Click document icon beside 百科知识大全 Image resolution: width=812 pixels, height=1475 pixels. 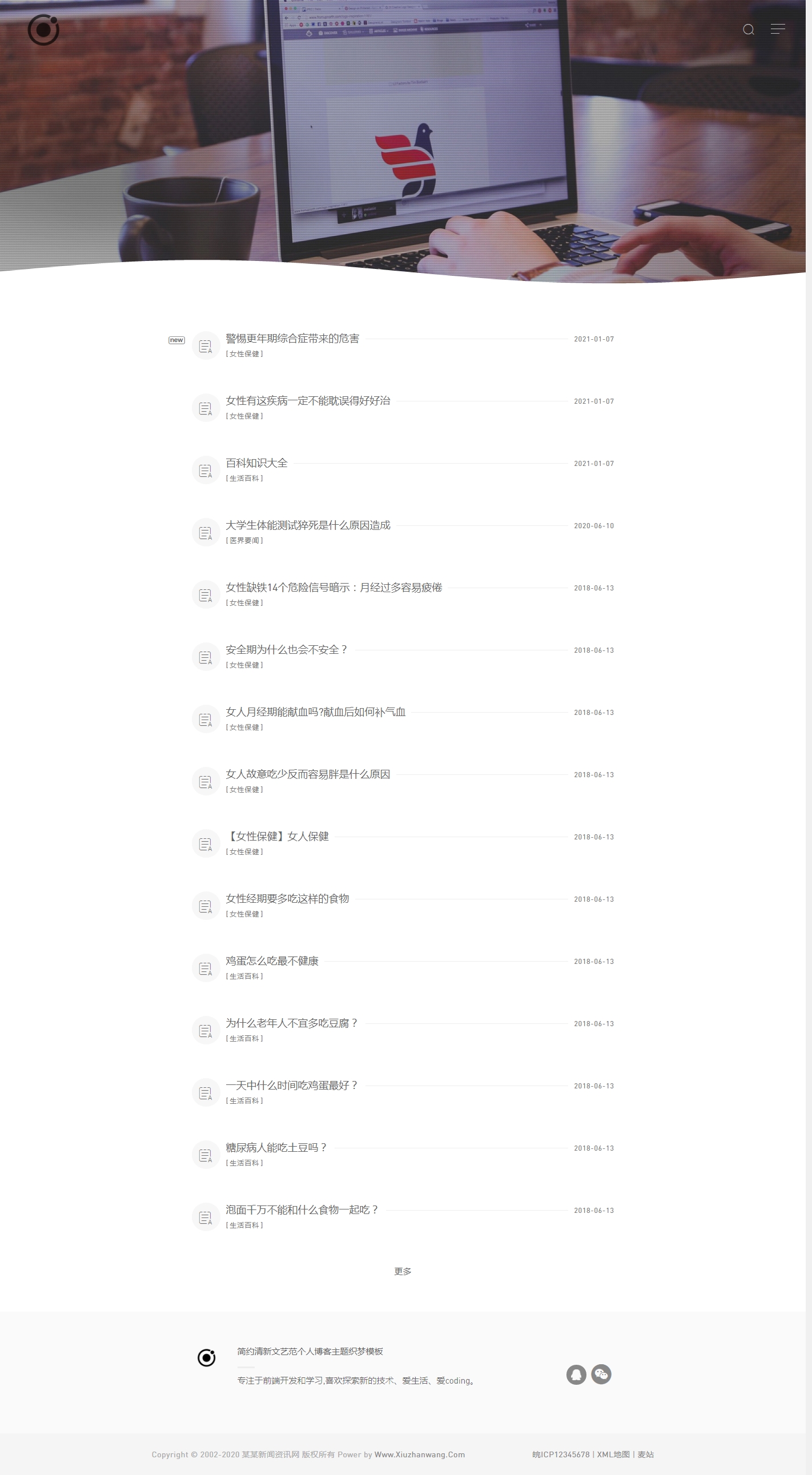206,471
